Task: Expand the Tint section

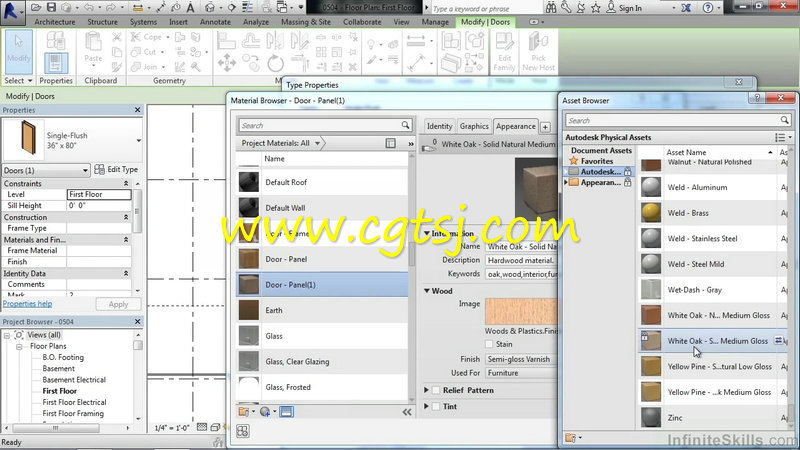Action: (x=427, y=407)
